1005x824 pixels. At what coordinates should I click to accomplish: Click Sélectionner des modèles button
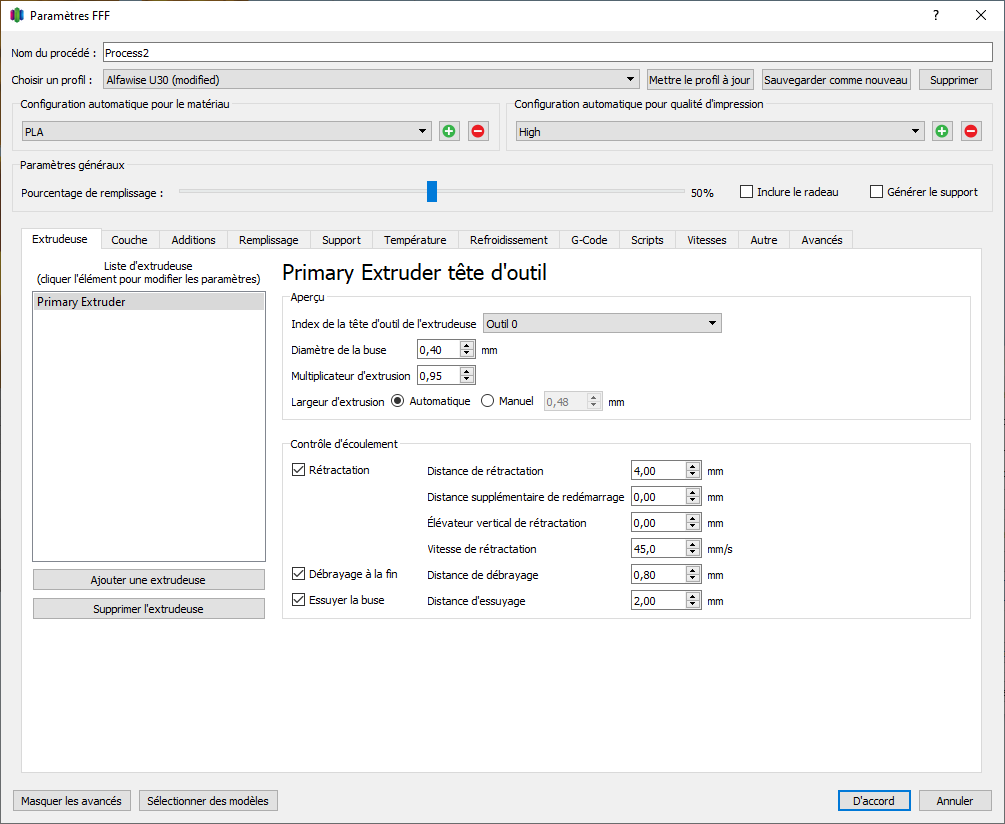208,800
